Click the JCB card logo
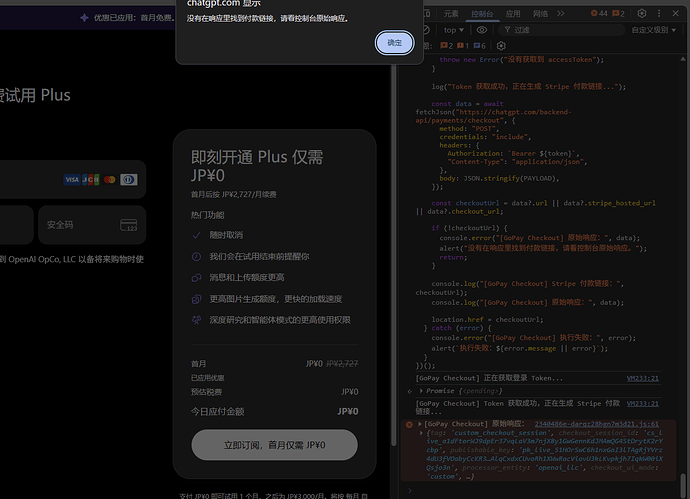The height and width of the screenshot is (499, 690). 91,180
